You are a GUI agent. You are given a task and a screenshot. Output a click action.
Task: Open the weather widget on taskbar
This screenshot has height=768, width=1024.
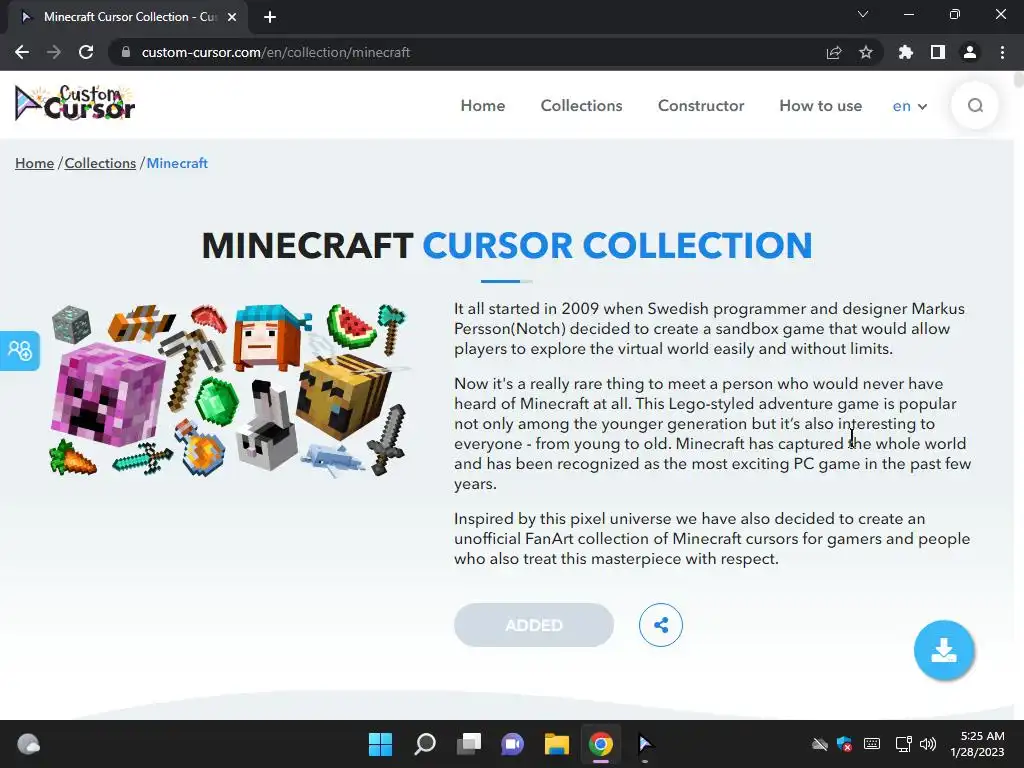(28, 744)
